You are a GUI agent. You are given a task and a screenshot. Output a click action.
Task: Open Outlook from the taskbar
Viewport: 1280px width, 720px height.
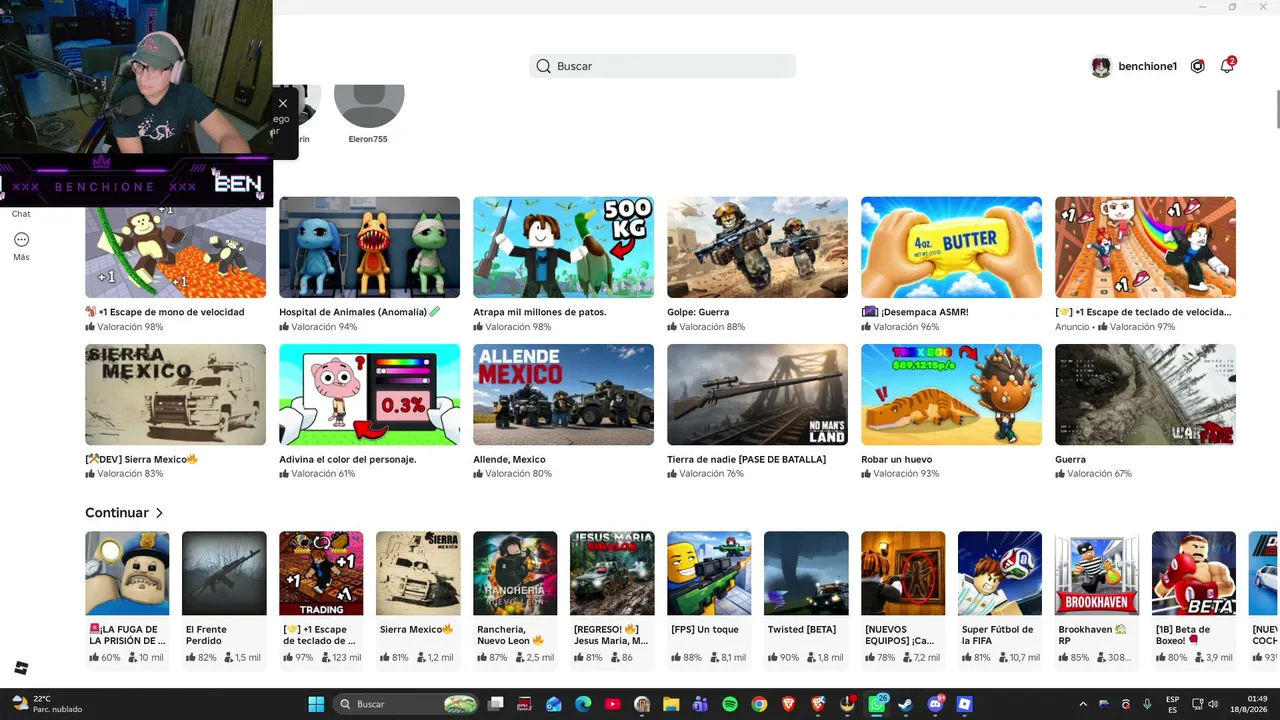click(554, 704)
